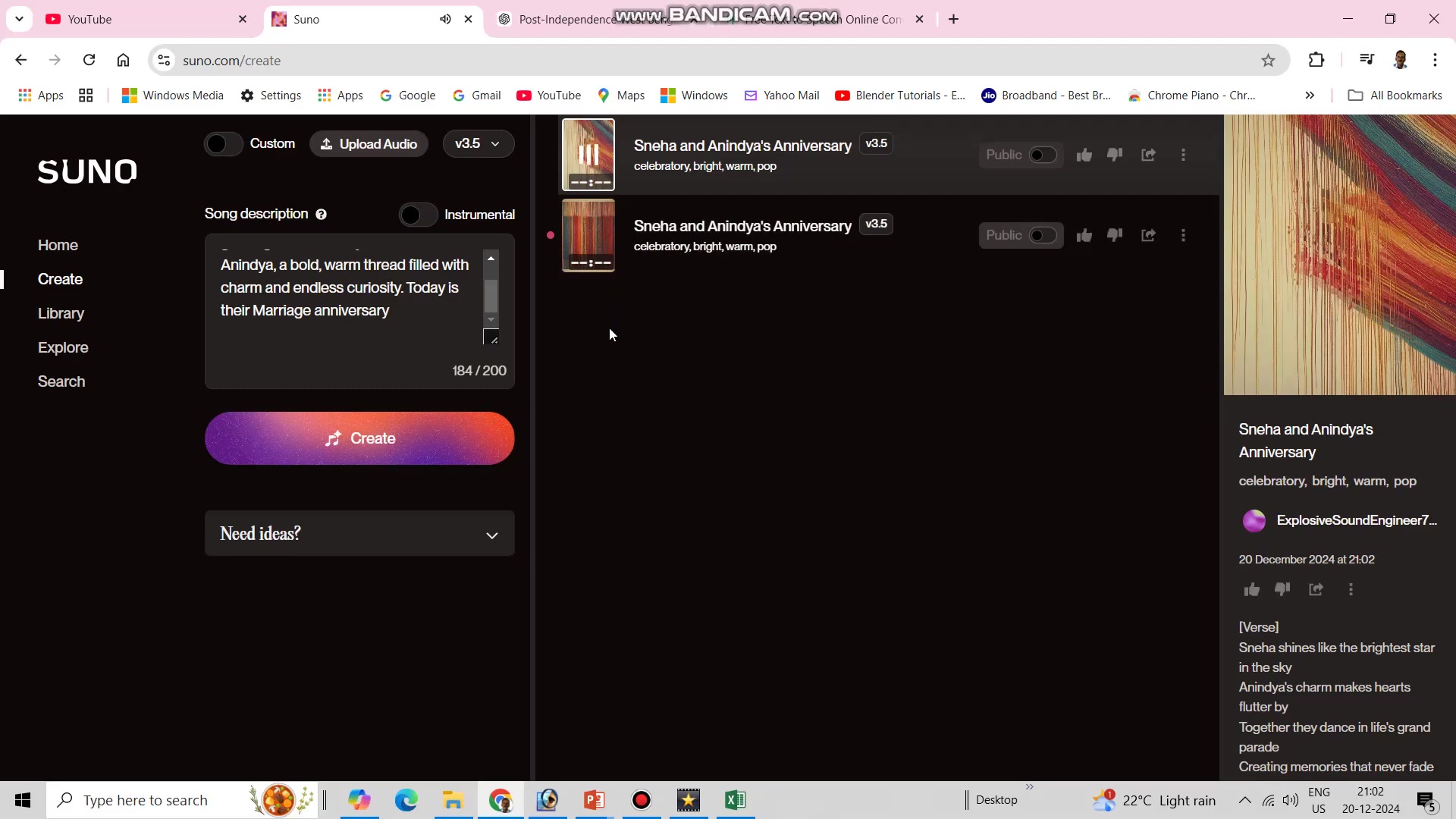This screenshot has height=819, width=1456.
Task: Like the first song in the list
Action: coord(1084,155)
